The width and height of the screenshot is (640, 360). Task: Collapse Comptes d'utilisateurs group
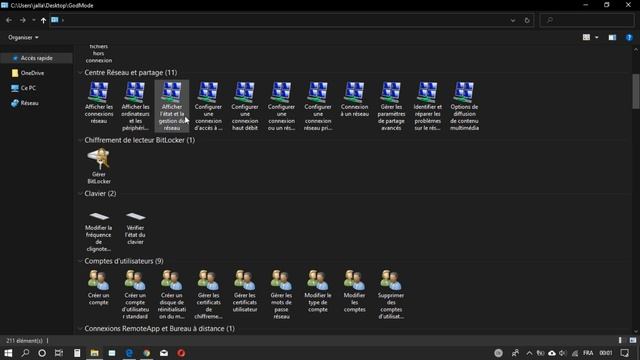tap(80, 261)
